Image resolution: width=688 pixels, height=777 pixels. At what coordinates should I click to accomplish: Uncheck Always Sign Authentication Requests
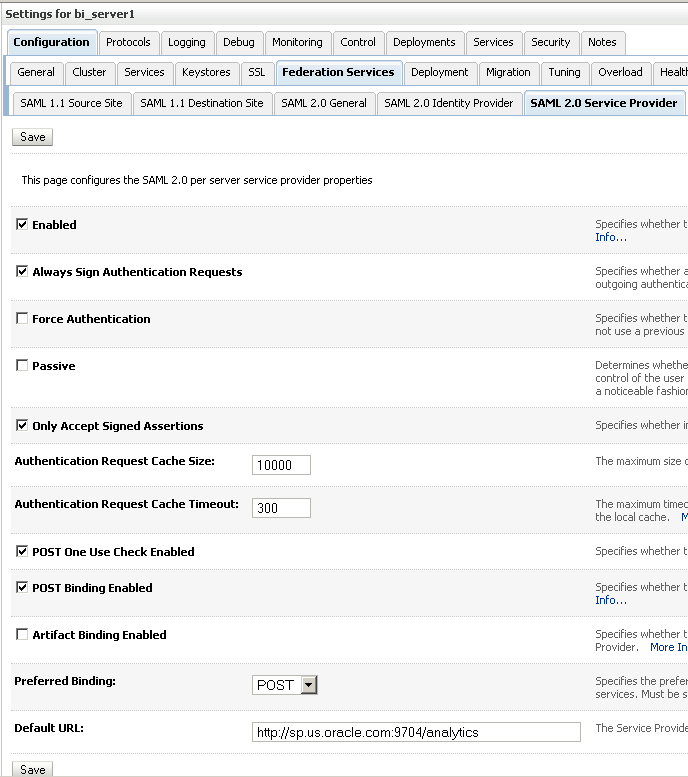point(22,271)
